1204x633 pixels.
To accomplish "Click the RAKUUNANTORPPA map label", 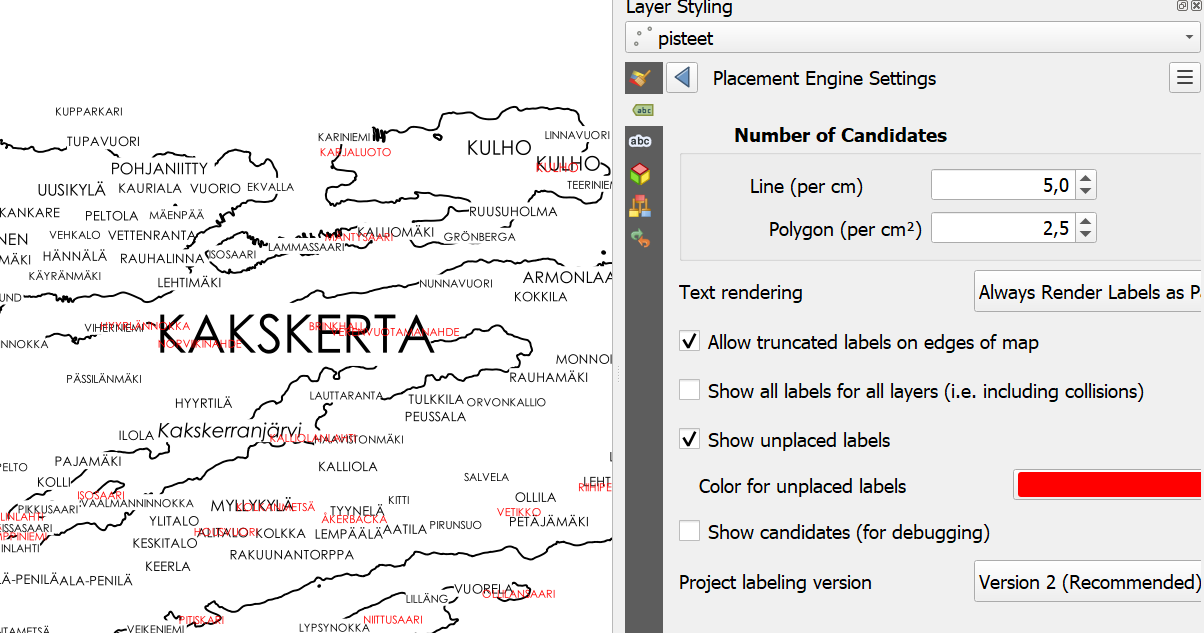I will coord(292,554).
